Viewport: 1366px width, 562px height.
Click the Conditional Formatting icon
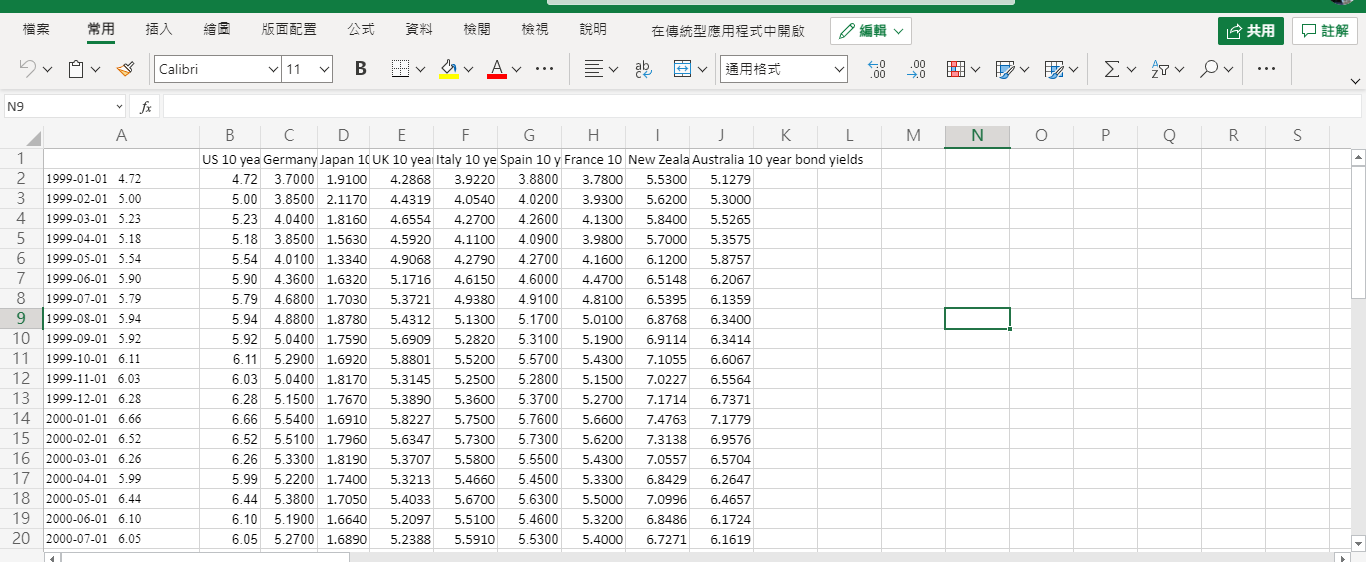point(956,69)
